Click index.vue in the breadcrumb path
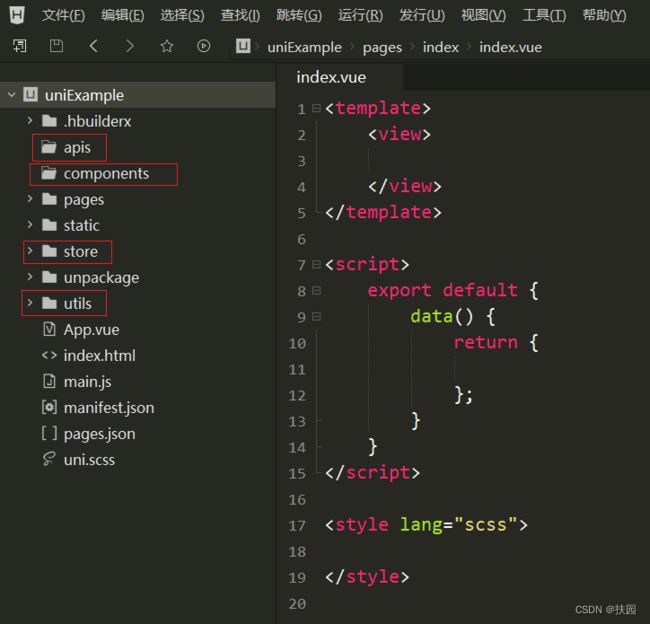 click(511, 47)
